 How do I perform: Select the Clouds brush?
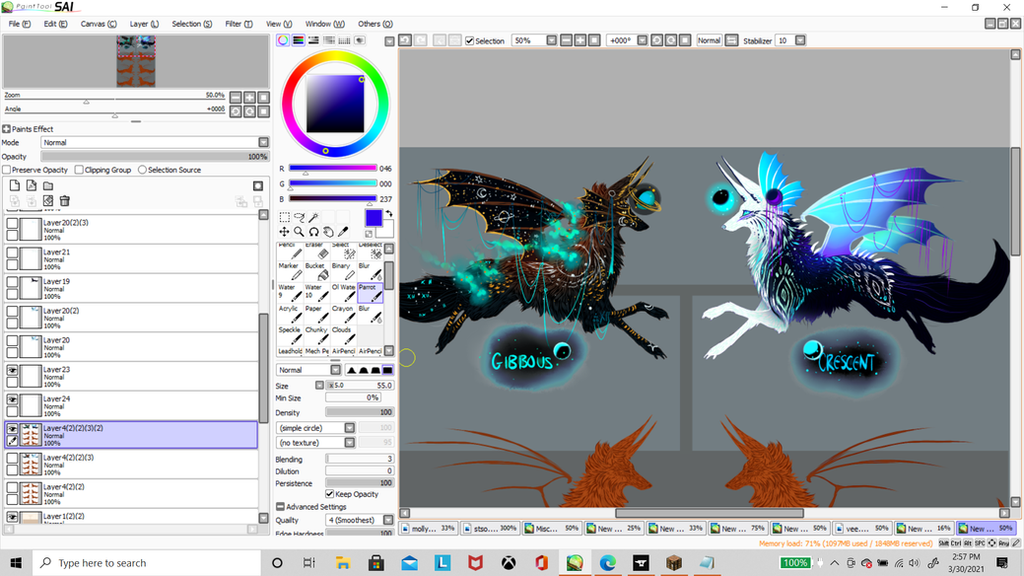(x=343, y=335)
